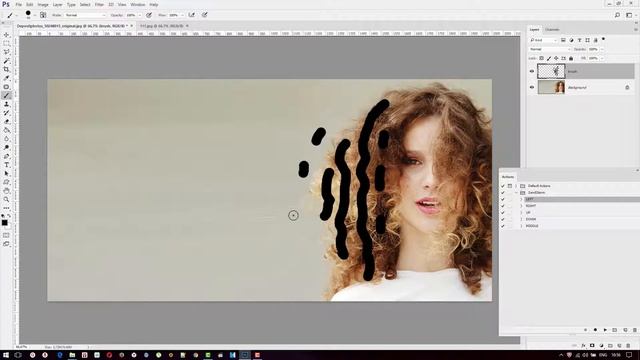Screen dimensions: 640x360
Task: Select the Spot Healing Brush tool
Action: coord(6,87)
